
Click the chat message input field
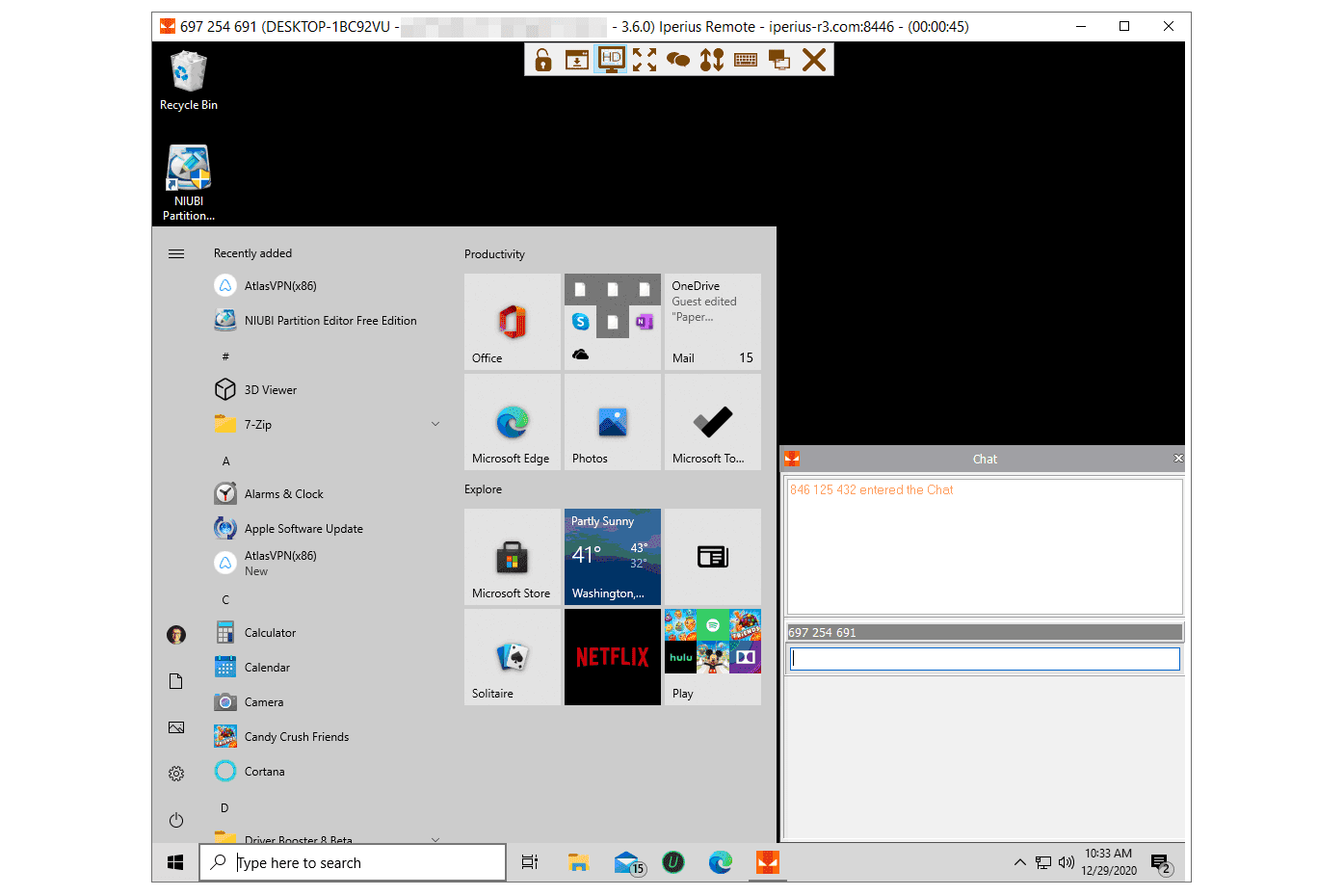coord(985,659)
